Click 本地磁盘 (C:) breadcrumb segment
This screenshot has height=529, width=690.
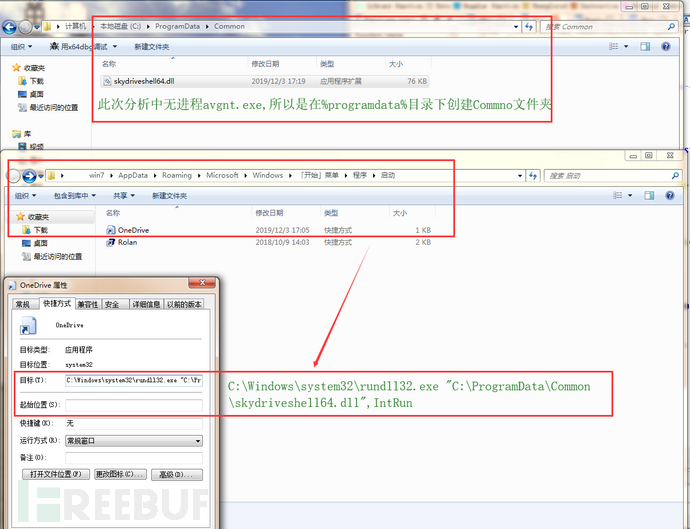click(120, 26)
